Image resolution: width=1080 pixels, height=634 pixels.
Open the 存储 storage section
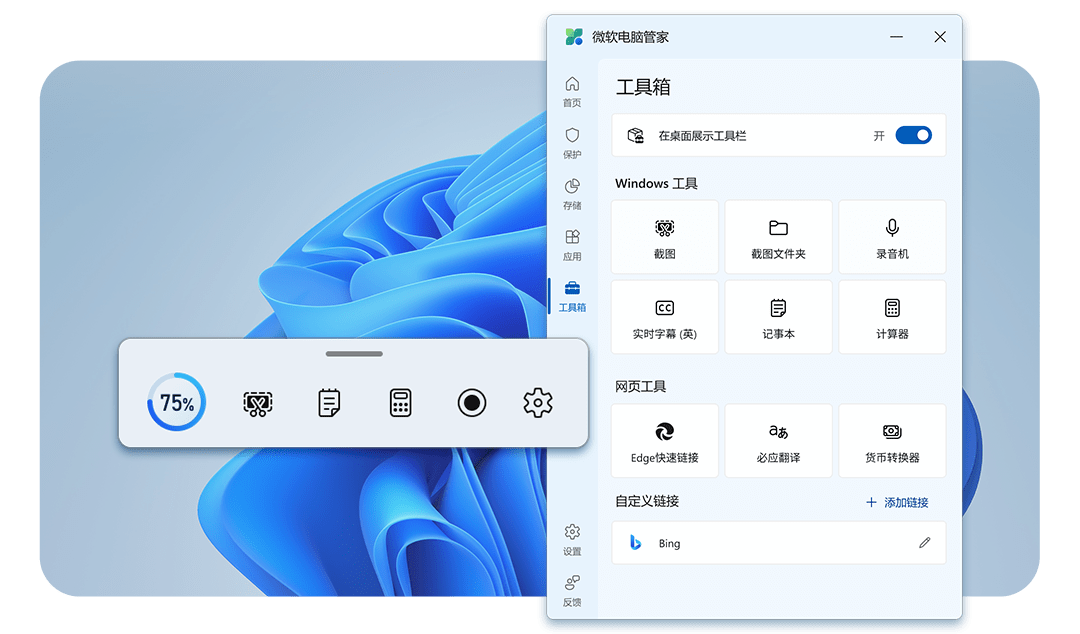pos(572,194)
